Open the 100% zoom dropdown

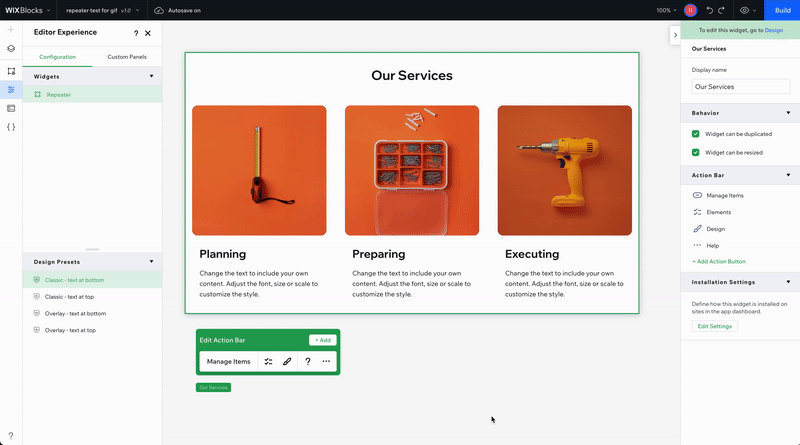[666, 10]
